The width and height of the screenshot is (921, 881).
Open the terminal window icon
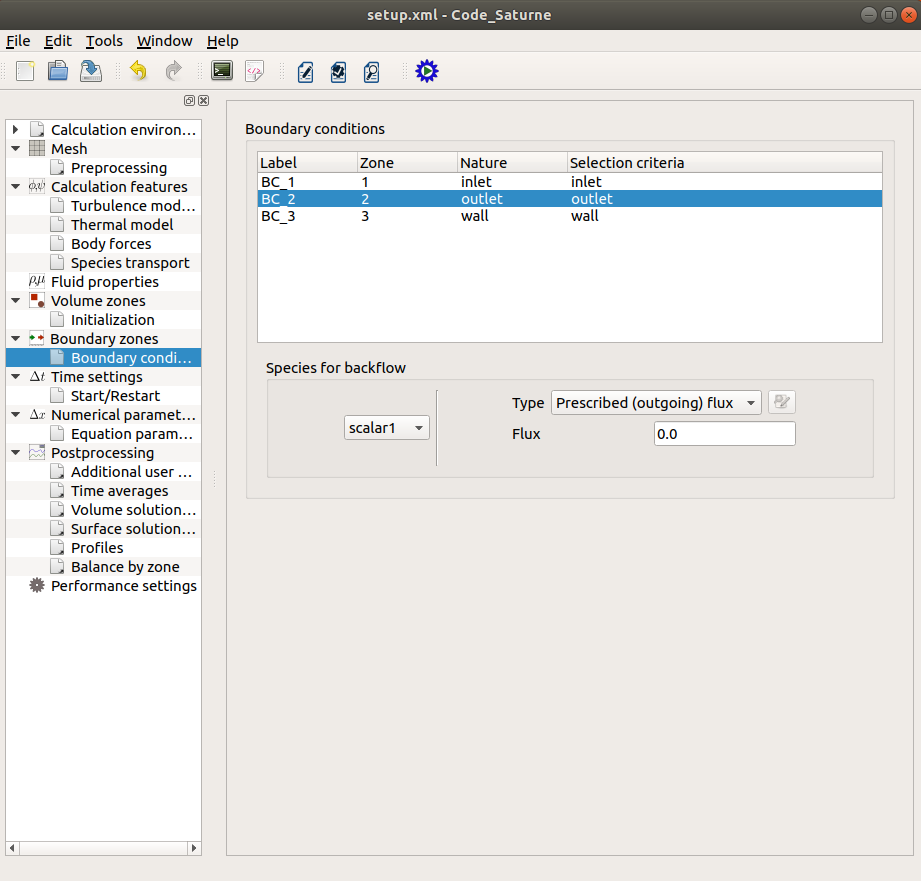222,71
